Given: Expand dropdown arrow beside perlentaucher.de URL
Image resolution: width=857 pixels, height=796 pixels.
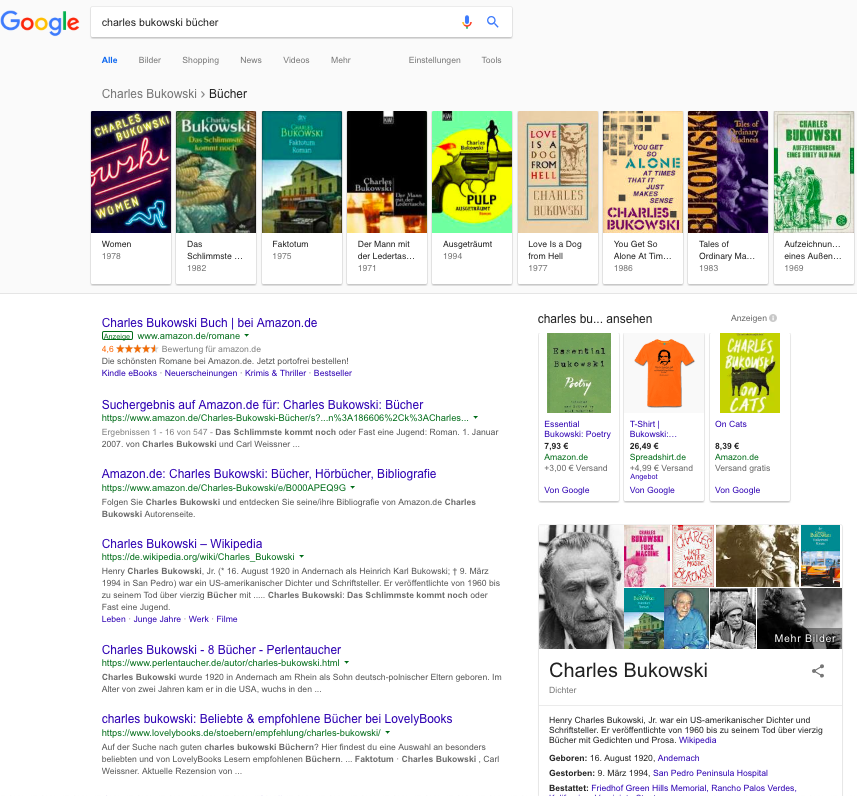Looking at the screenshot, I should tap(347, 662).
